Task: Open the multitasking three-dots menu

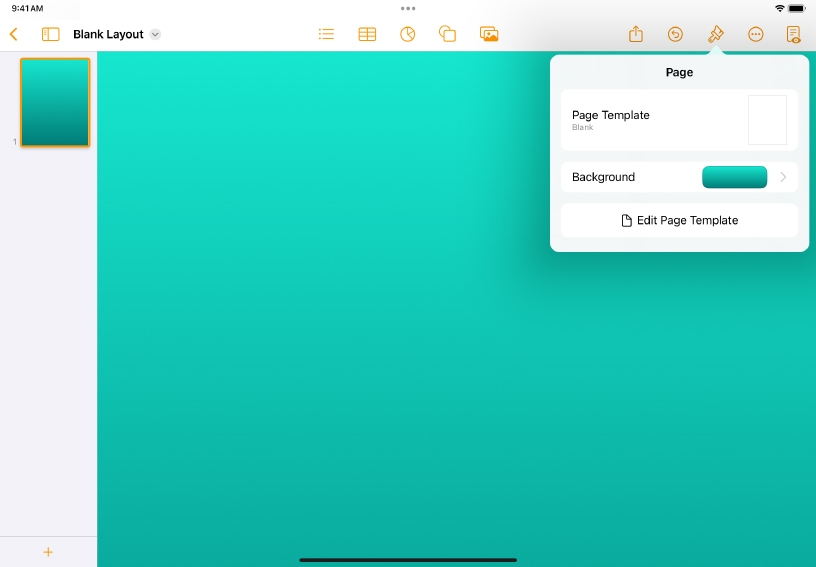Action: point(408,8)
